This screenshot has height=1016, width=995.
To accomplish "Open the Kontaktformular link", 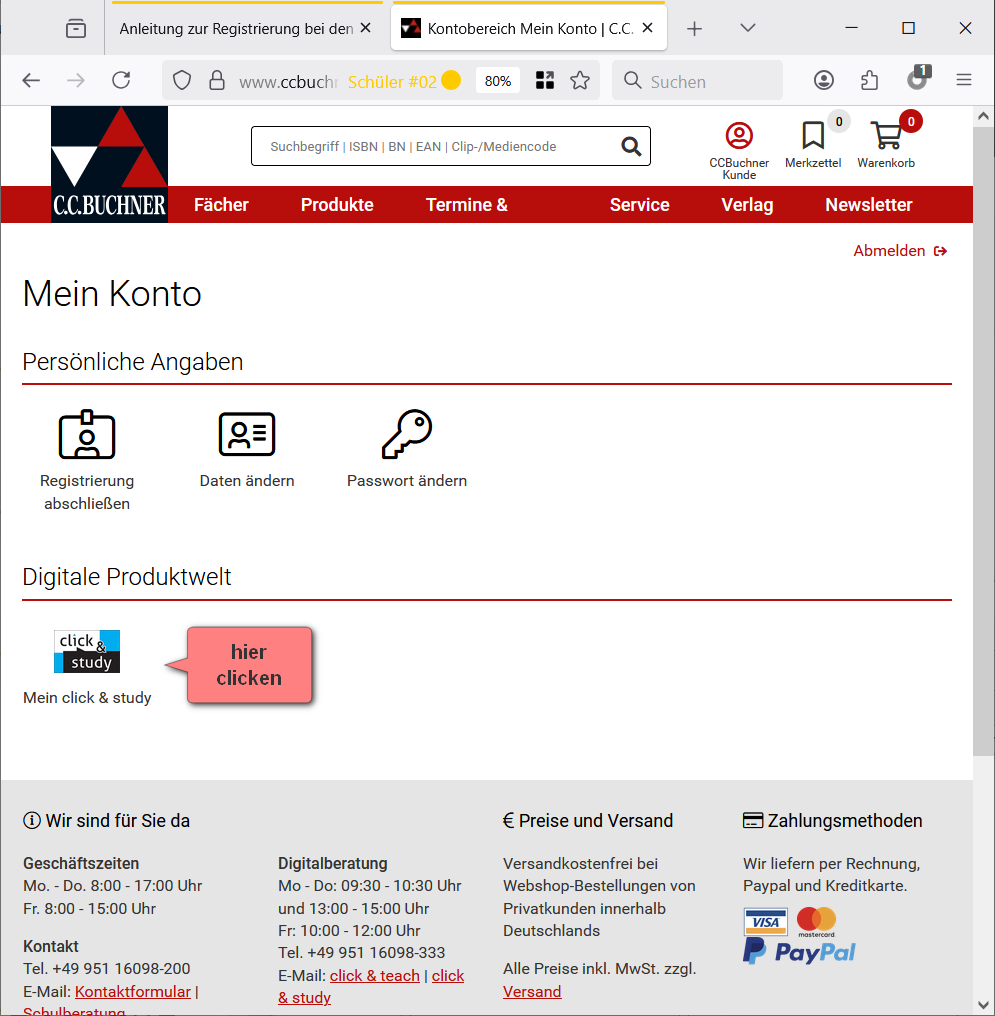I will [132, 991].
